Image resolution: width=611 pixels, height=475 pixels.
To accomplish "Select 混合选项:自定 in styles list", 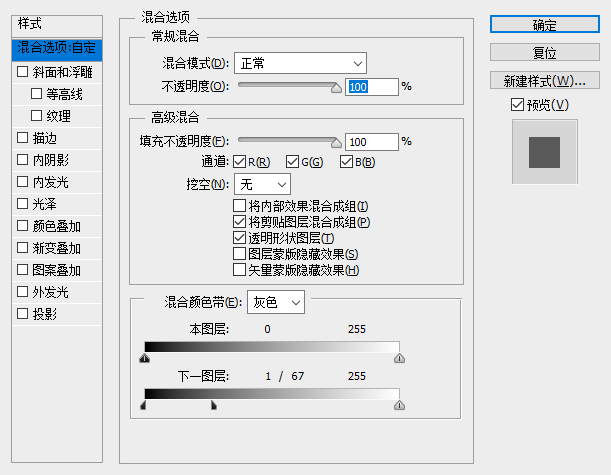I will tap(57, 49).
